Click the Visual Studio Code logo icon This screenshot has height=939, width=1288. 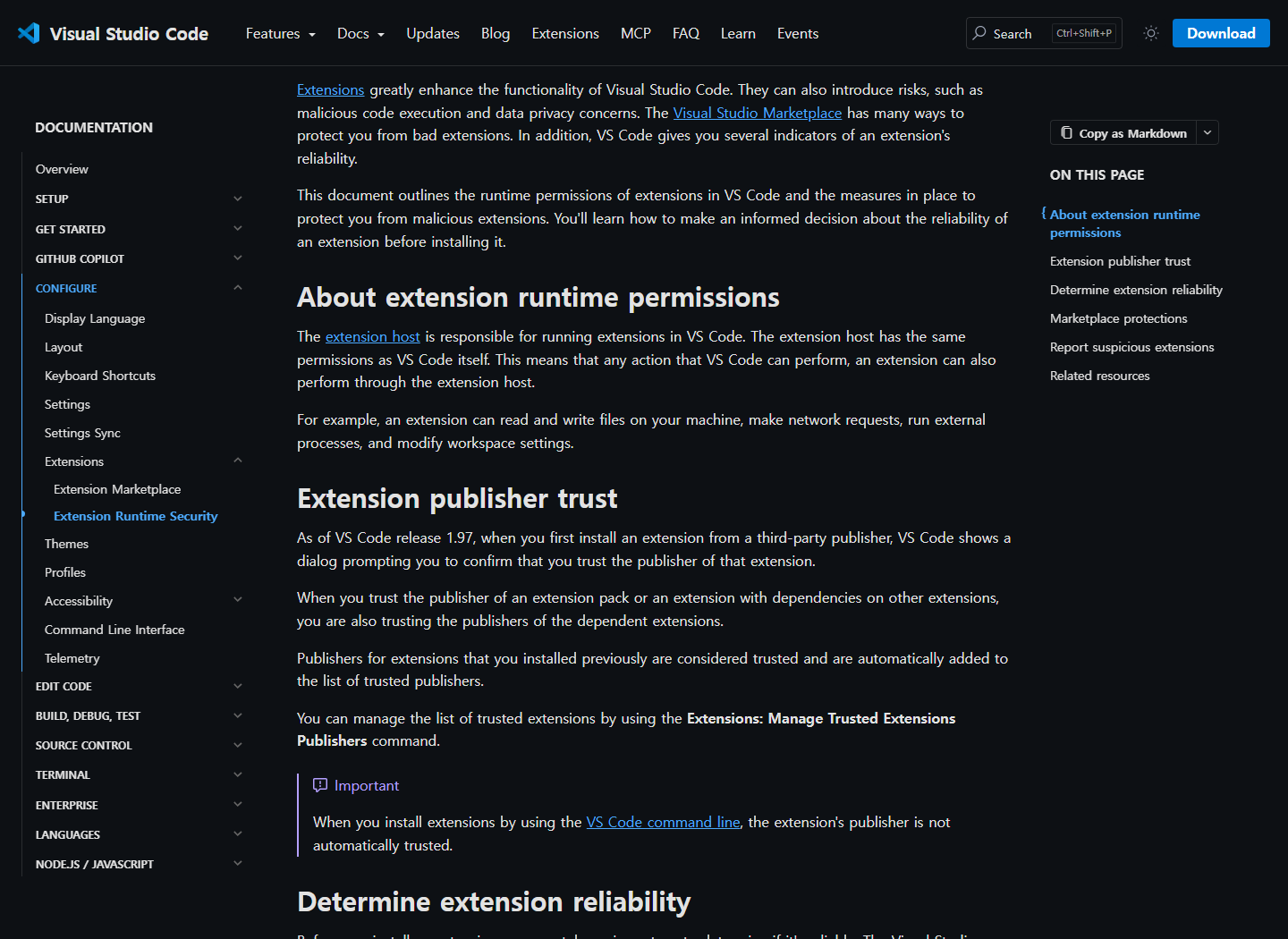(x=29, y=33)
